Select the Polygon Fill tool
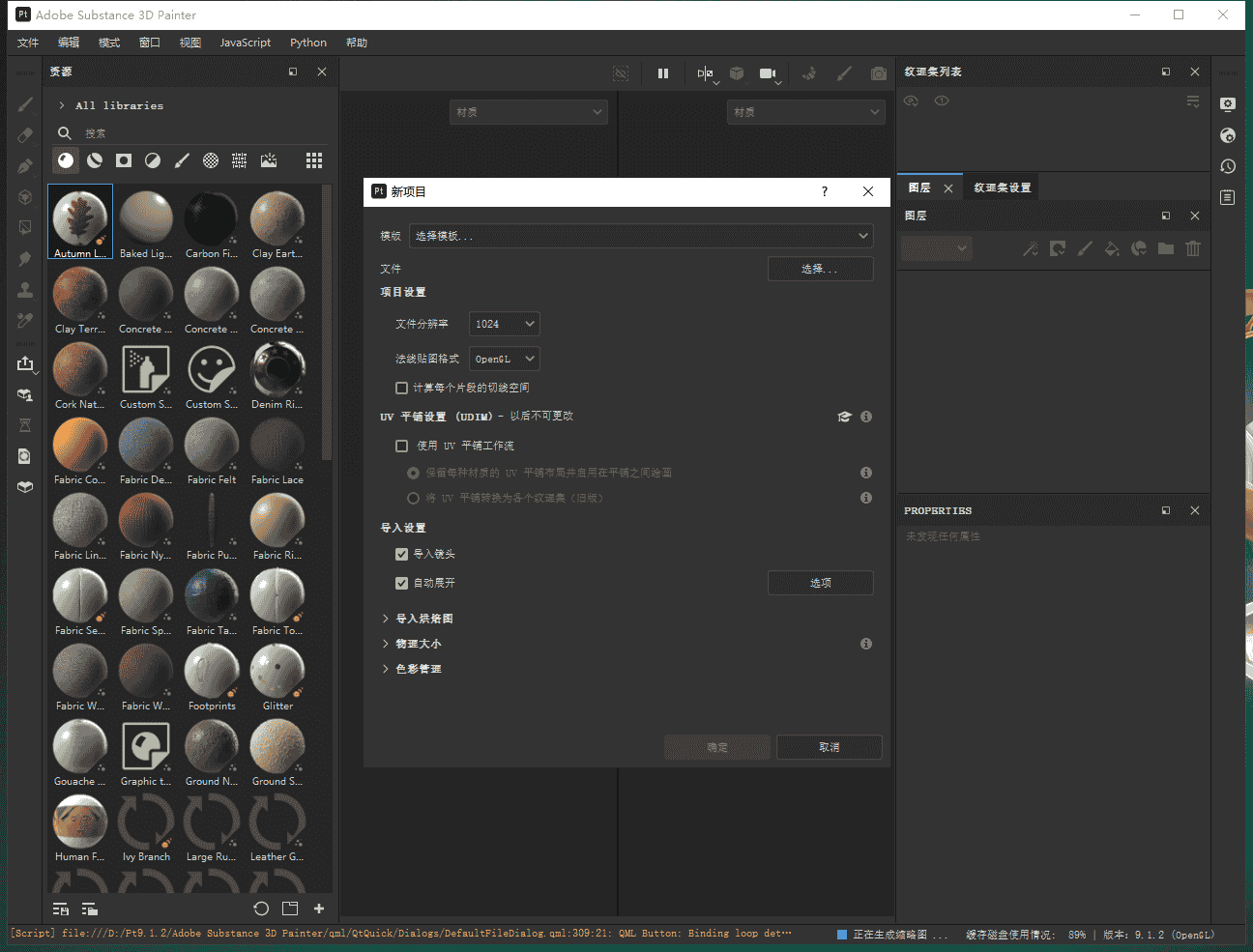Viewport: 1253px width, 952px height. pos(25,228)
